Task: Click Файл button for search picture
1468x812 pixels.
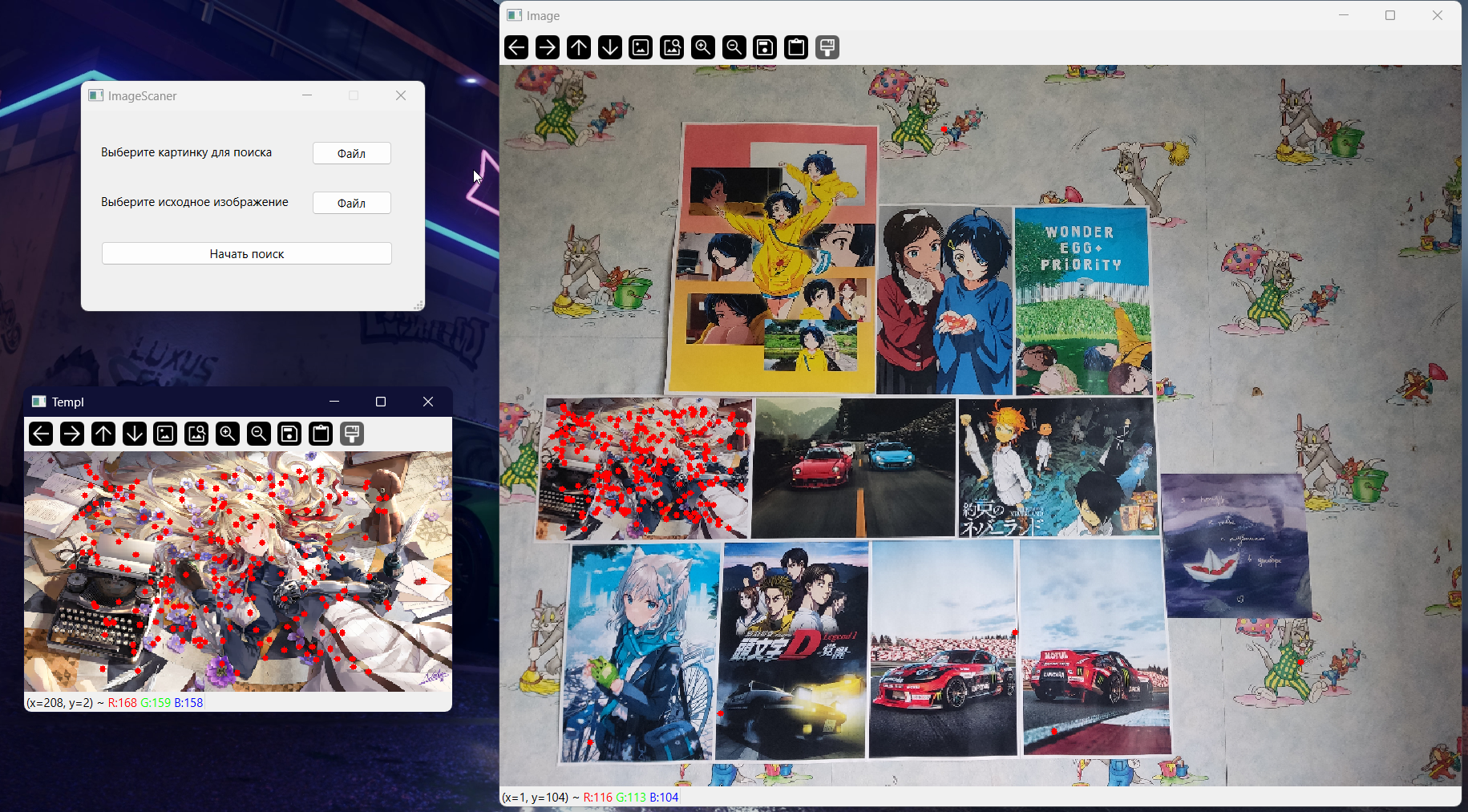Action: click(x=351, y=153)
